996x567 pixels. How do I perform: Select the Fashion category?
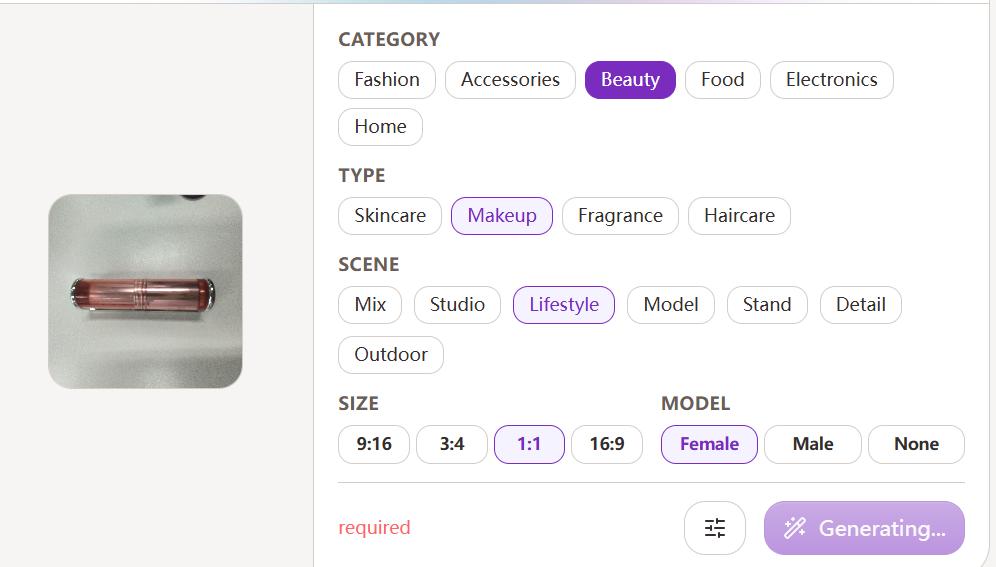coord(387,80)
